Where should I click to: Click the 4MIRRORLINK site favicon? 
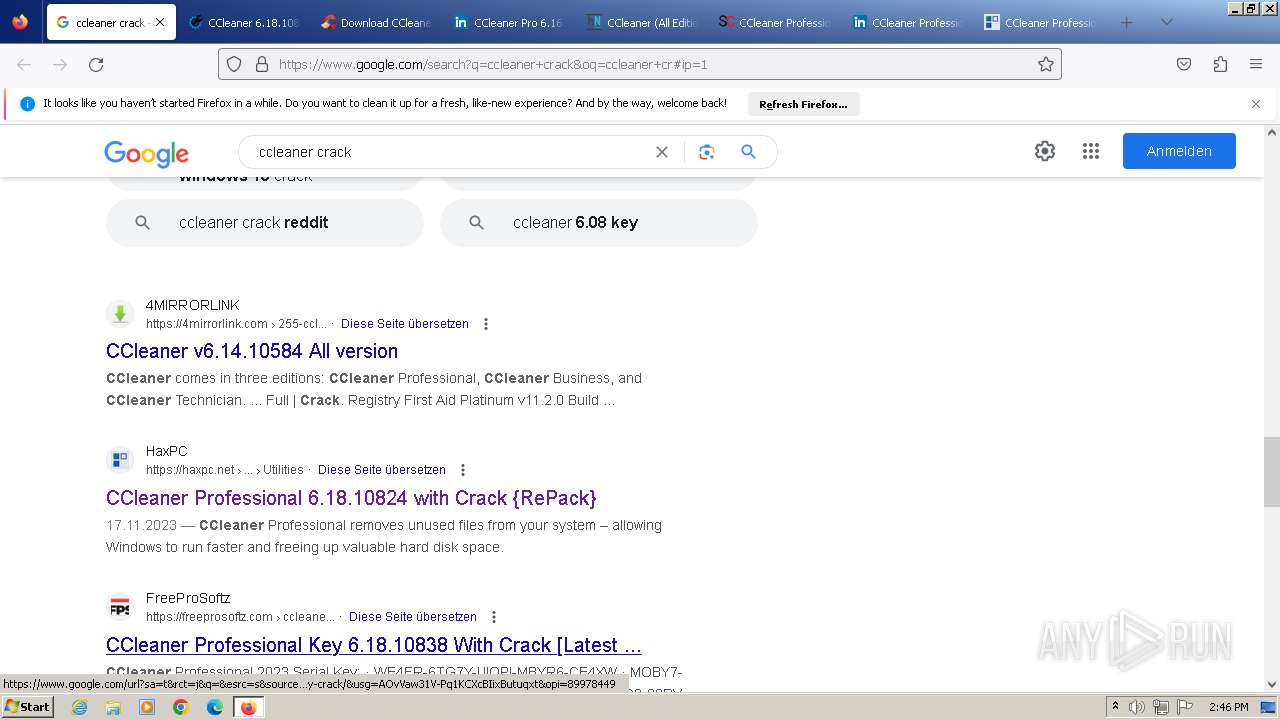(120, 314)
